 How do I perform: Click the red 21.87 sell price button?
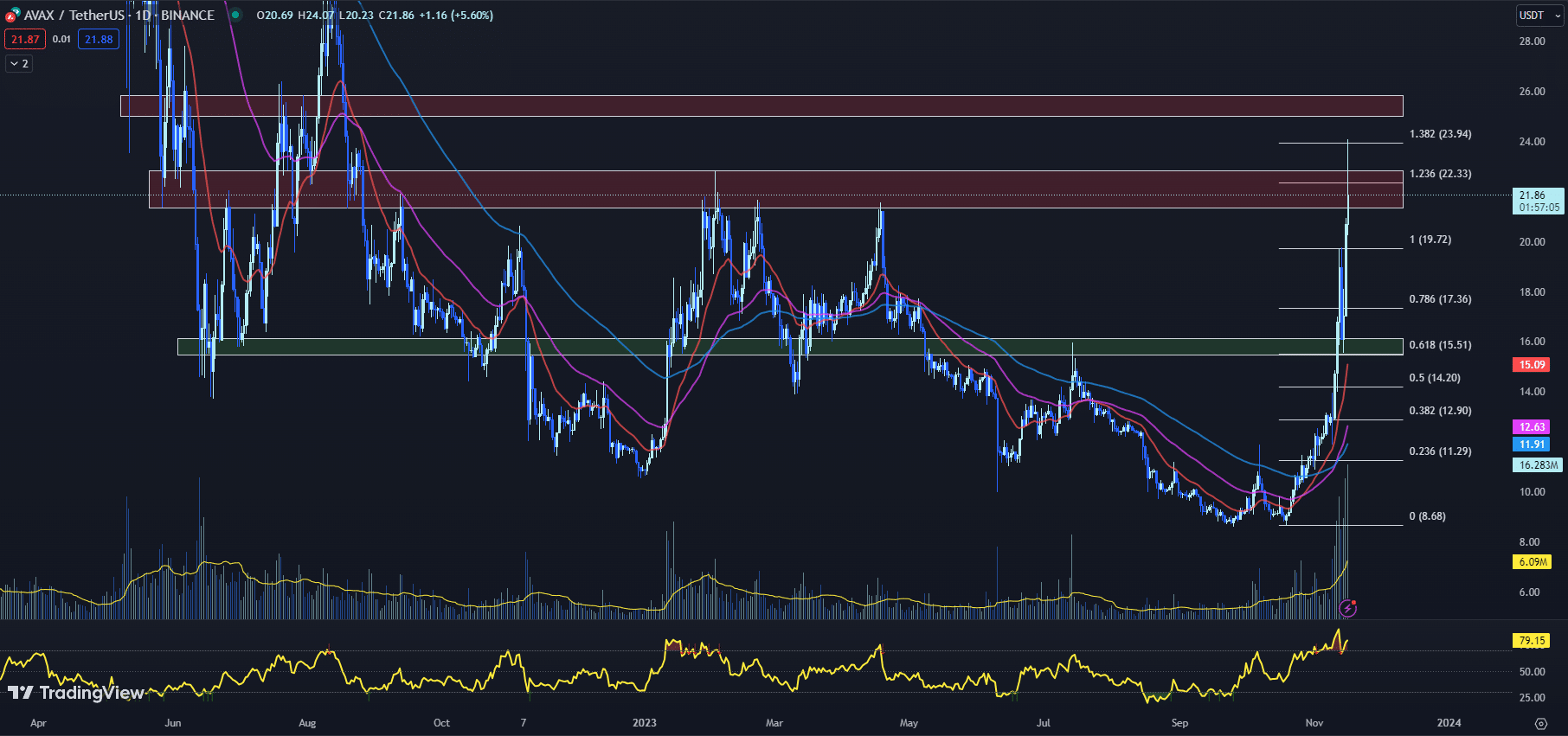click(x=25, y=40)
